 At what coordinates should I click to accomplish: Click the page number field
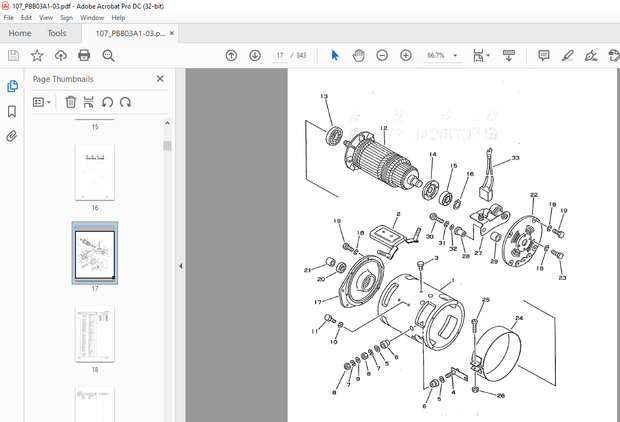280,55
